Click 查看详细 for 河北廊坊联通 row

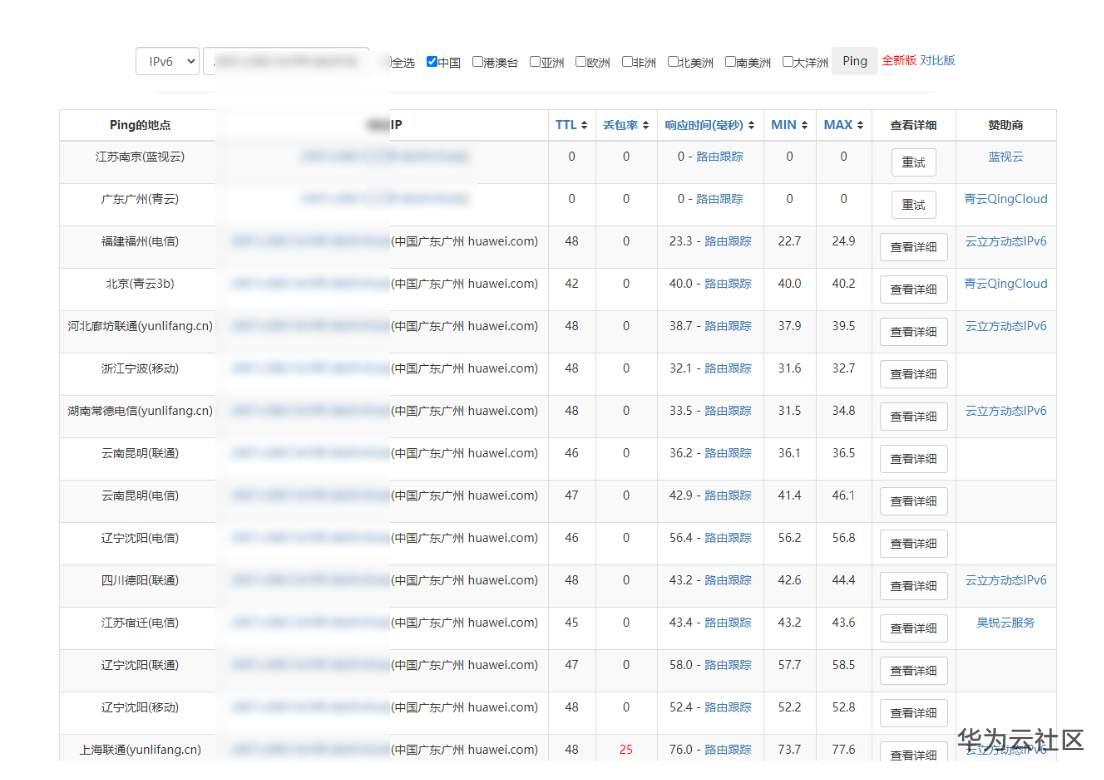click(913, 332)
